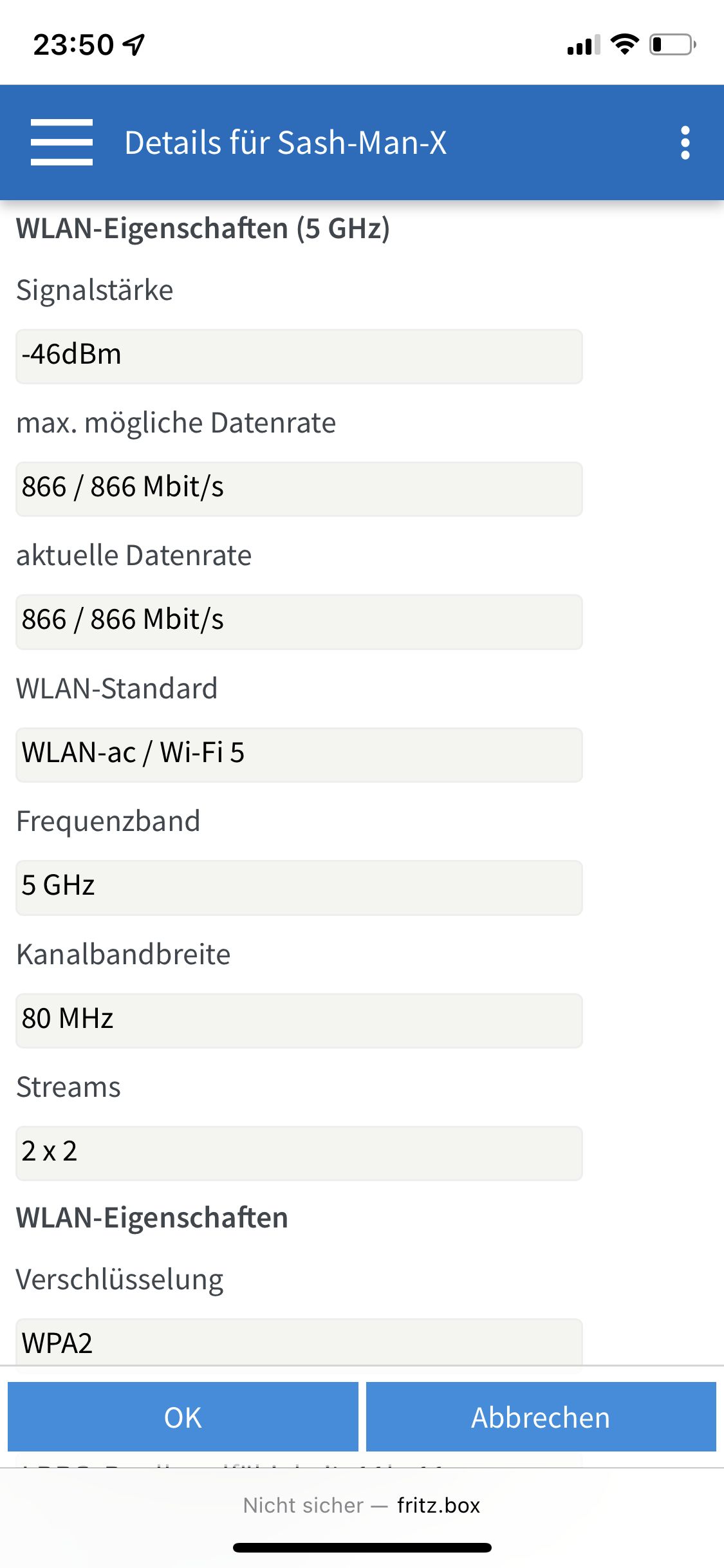Tap the aktuelle Datenrate value field
Image resolution: width=724 pixels, height=1568 pixels.
click(299, 621)
